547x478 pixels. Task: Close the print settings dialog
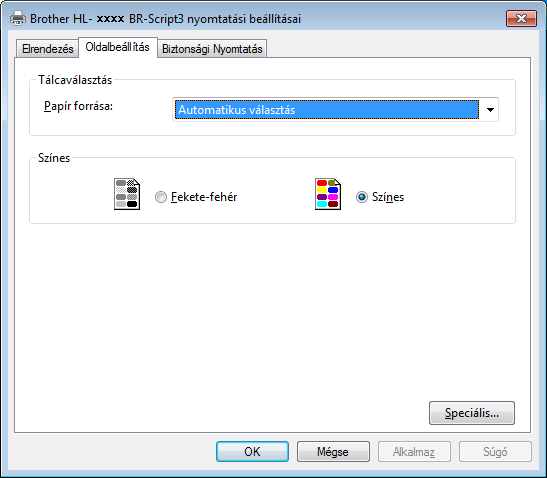521,18
